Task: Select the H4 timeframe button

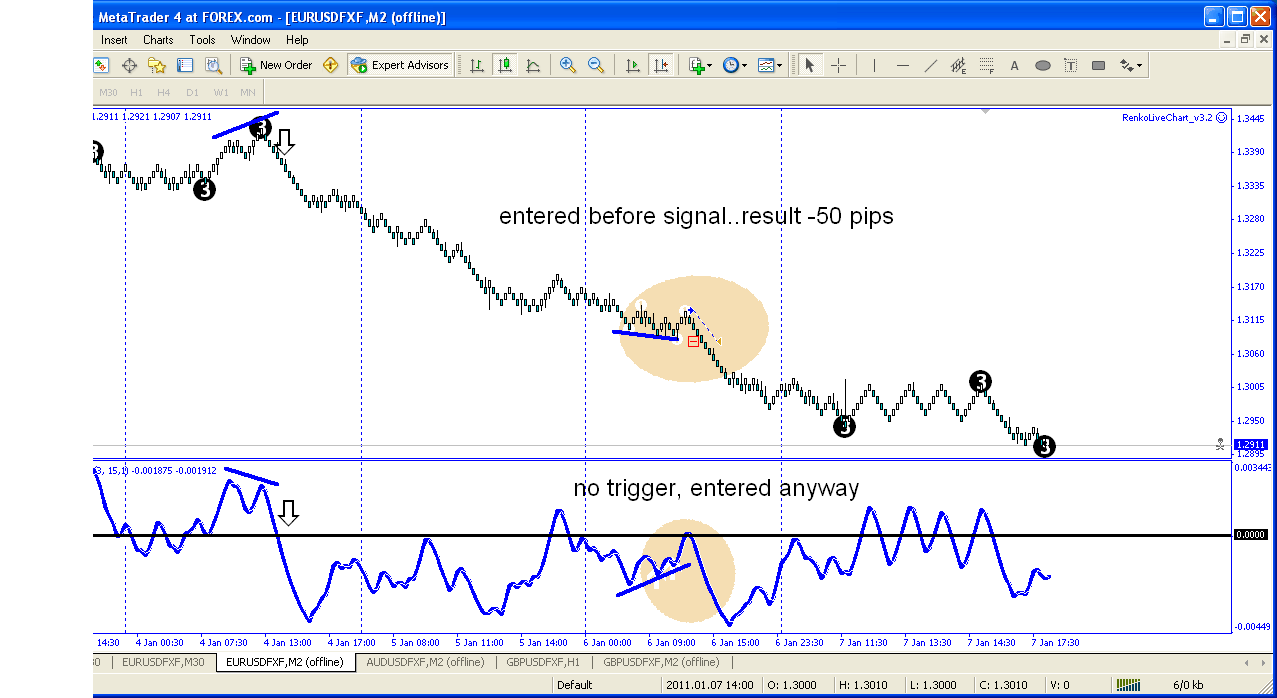Action: point(164,93)
